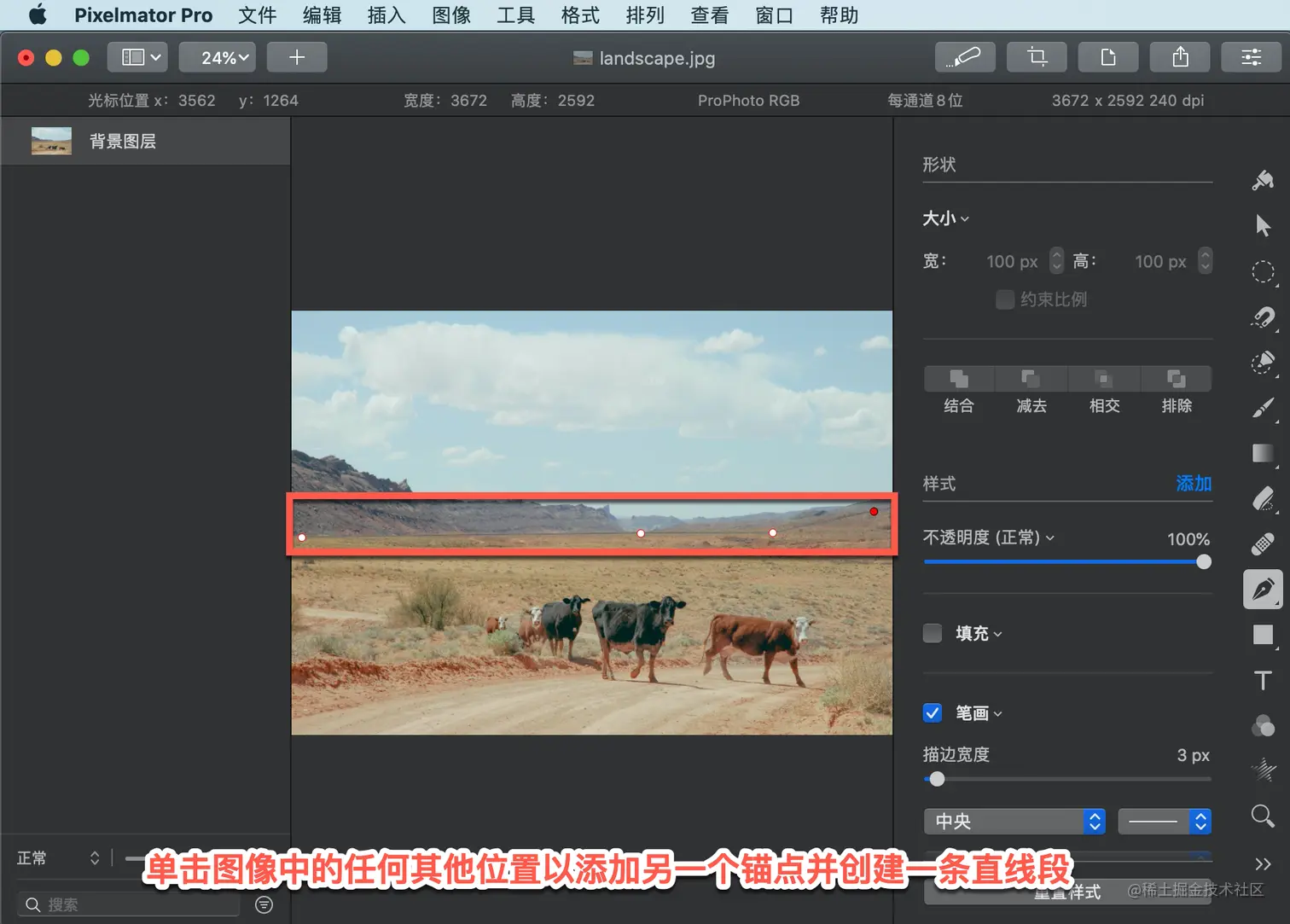The width and height of the screenshot is (1290, 924).
Task: Open the 查看 menu
Action: pos(710,15)
